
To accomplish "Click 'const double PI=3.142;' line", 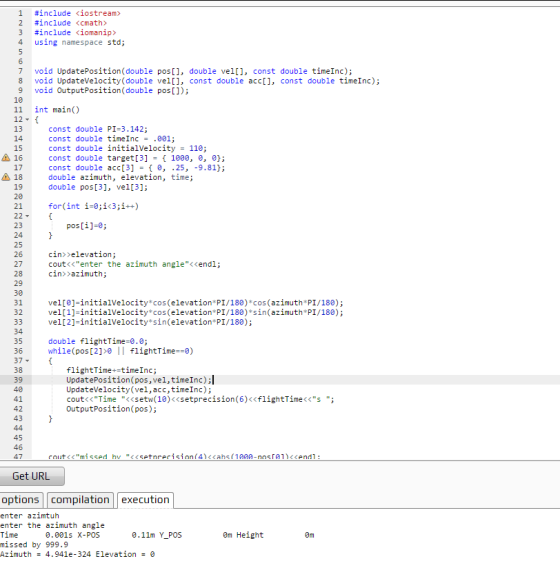I will pos(98,129).
